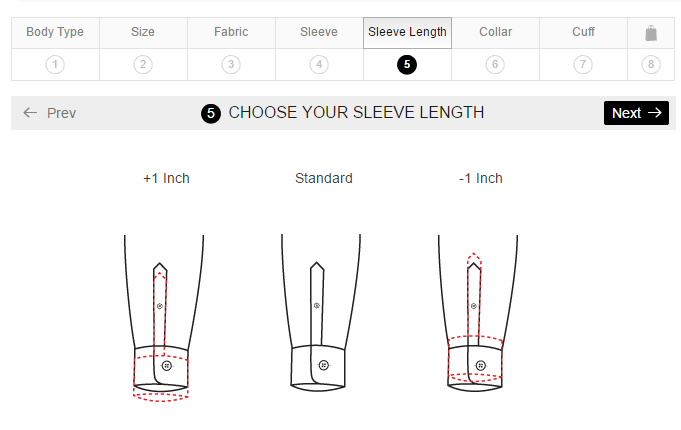The width and height of the screenshot is (681, 430).
Task: Open the Fabric tab
Action: click(x=231, y=32)
